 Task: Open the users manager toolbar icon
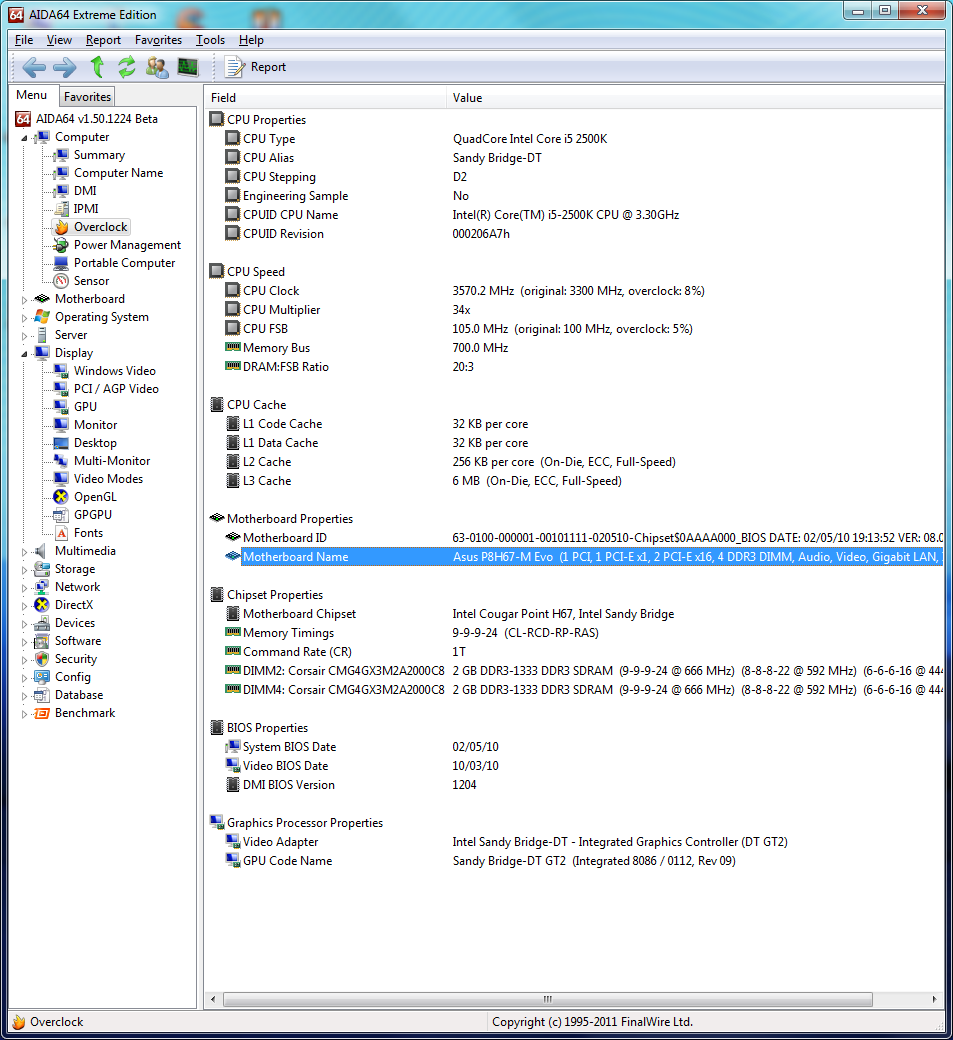click(x=157, y=67)
